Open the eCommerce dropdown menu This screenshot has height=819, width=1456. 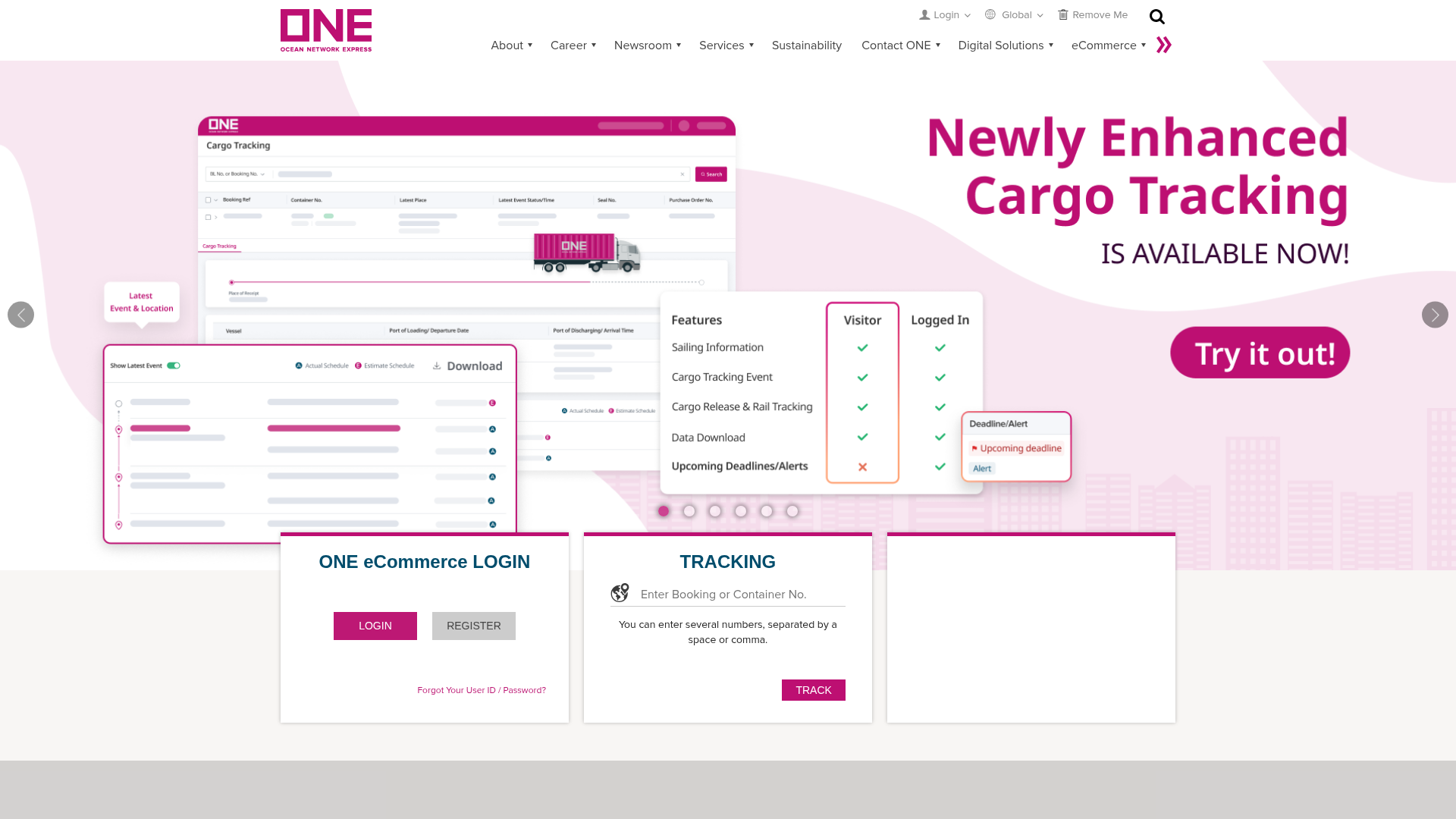[1106, 45]
